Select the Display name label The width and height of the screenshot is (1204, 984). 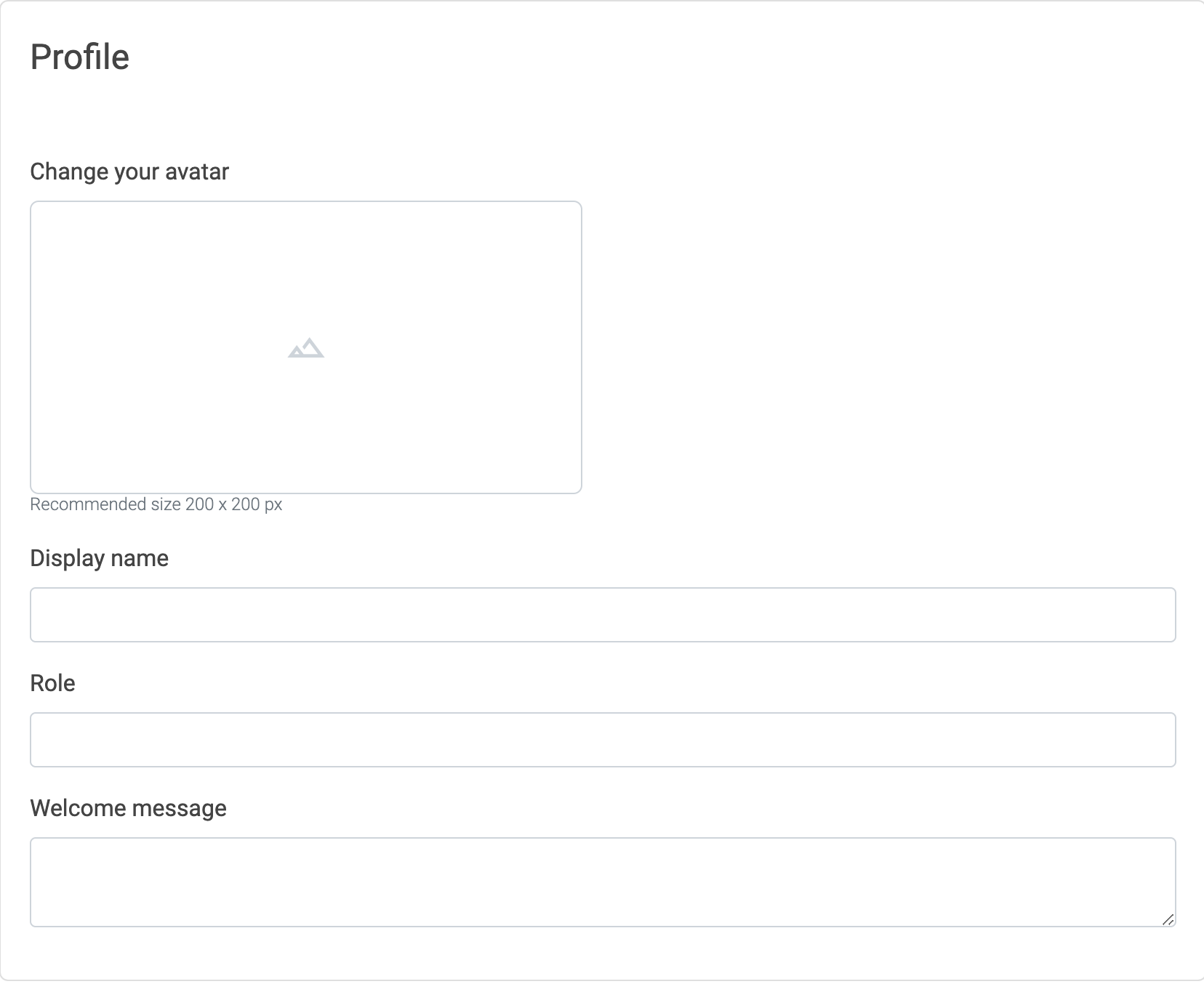tap(99, 558)
